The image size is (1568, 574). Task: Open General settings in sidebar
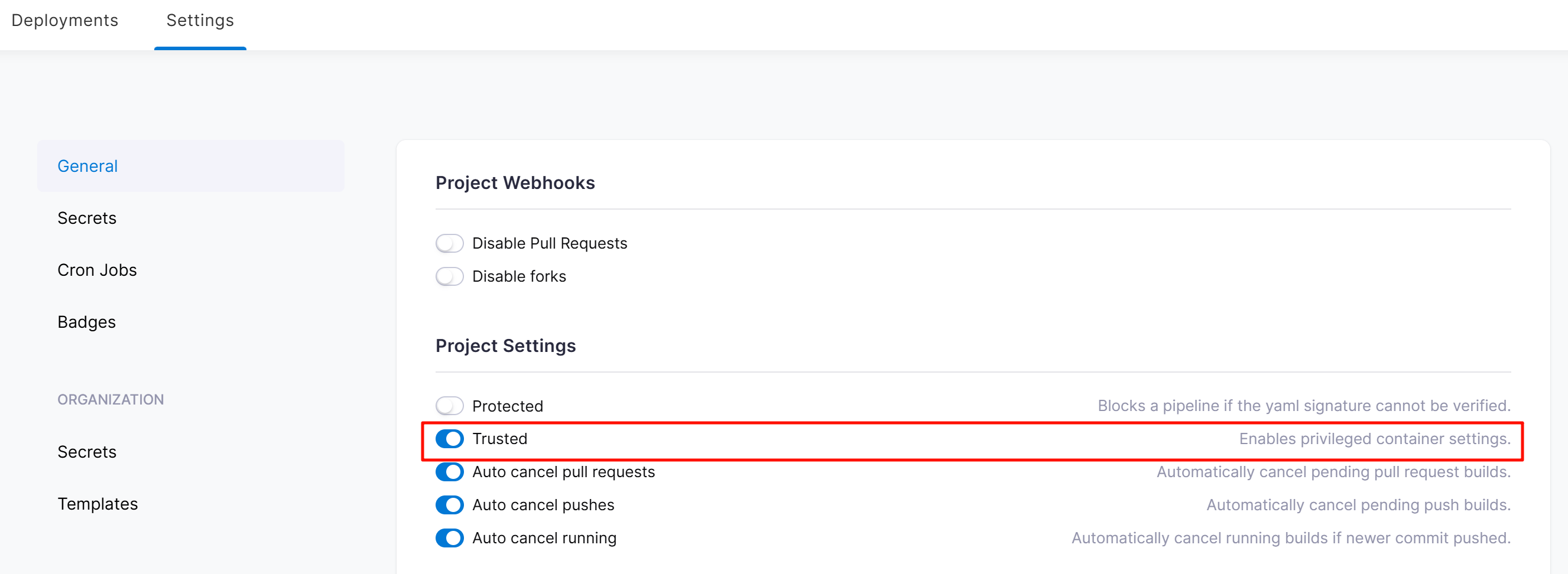pyautogui.click(x=87, y=166)
